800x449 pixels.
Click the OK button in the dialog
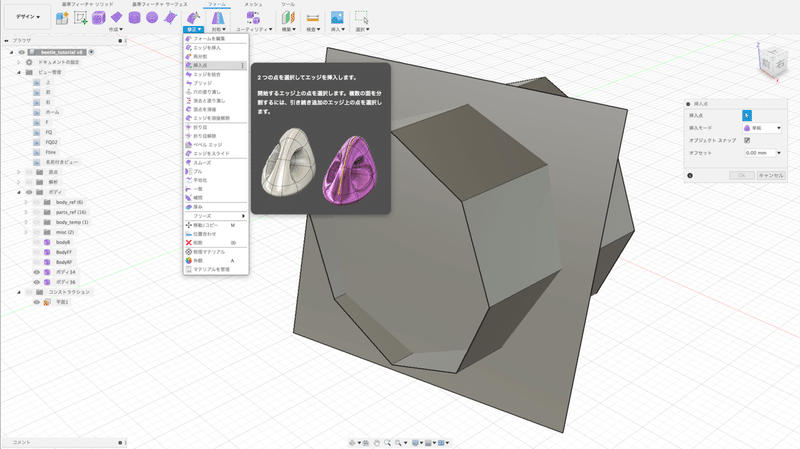[742, 176]
